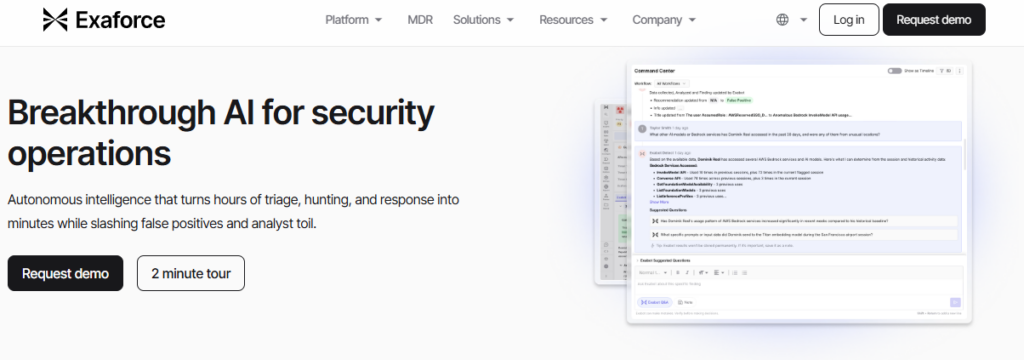The image size is (1024, 360).
Task: Start the 2 minute tour
Action: 191,273
